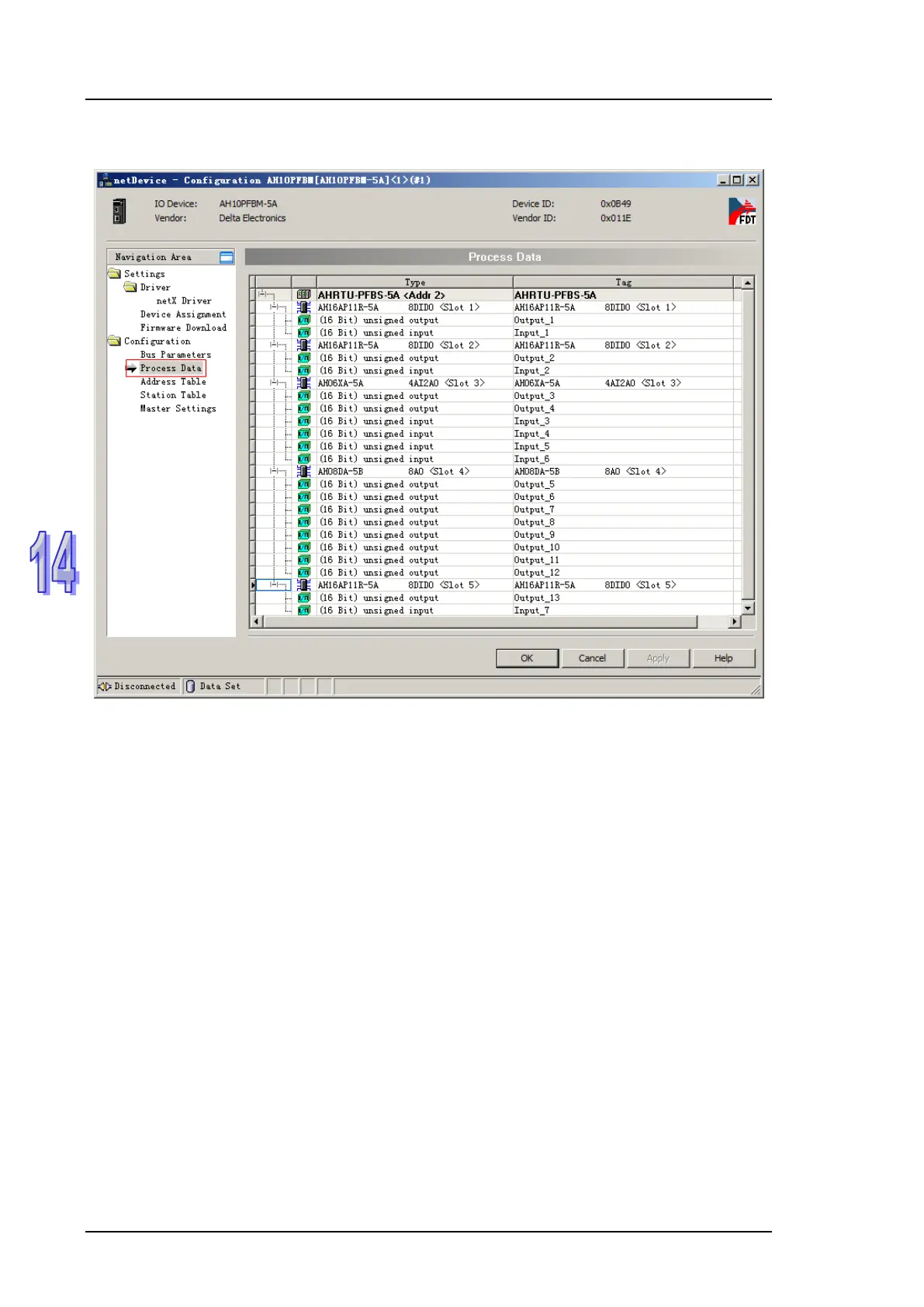Click the module icon for Slot 5
The width and height of the screenshot is (924, 1307).
point(304,585)
